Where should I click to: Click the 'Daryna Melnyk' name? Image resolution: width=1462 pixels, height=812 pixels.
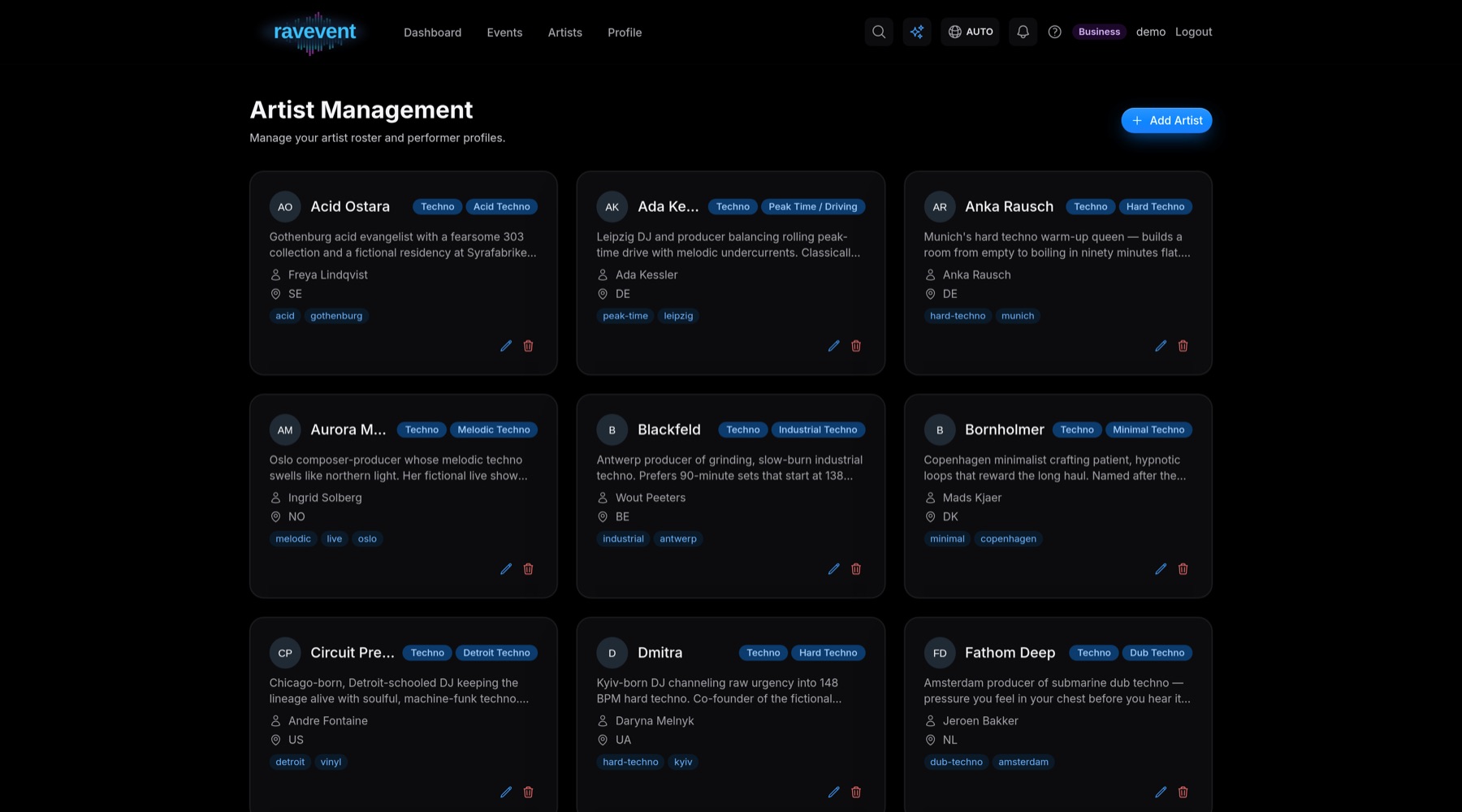pos(655,721)
